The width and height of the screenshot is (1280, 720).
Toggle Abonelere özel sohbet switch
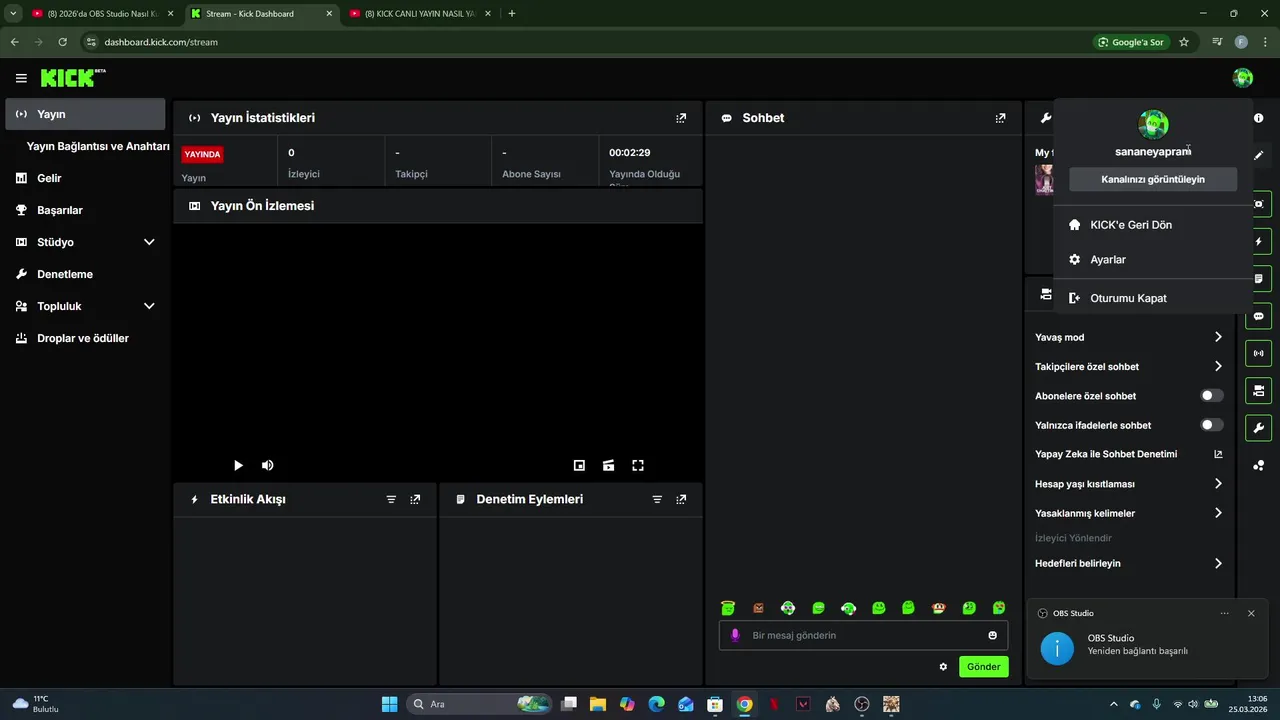tap(1212, 396)
